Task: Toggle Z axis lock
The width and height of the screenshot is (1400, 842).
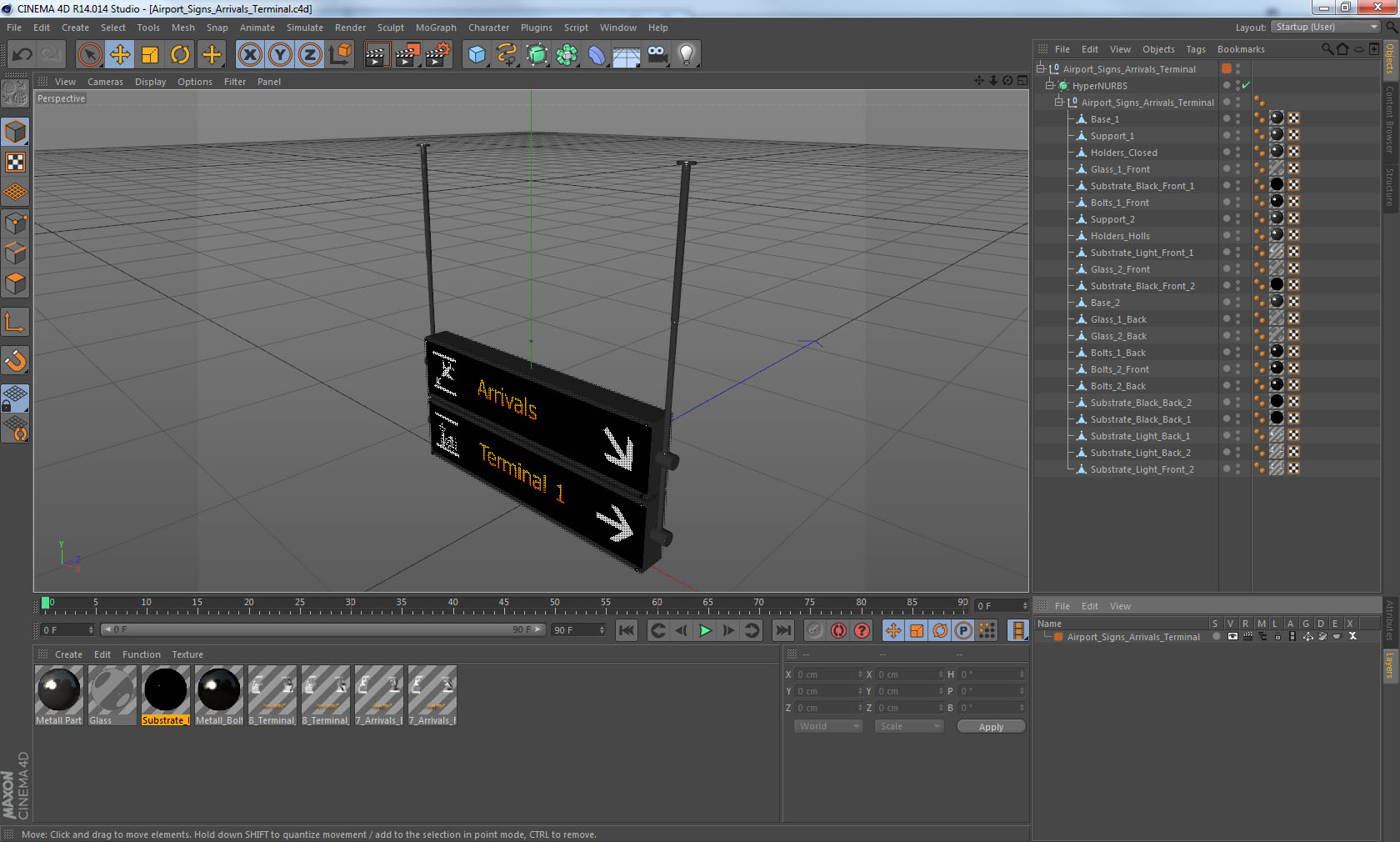Action: coord(310,55)
